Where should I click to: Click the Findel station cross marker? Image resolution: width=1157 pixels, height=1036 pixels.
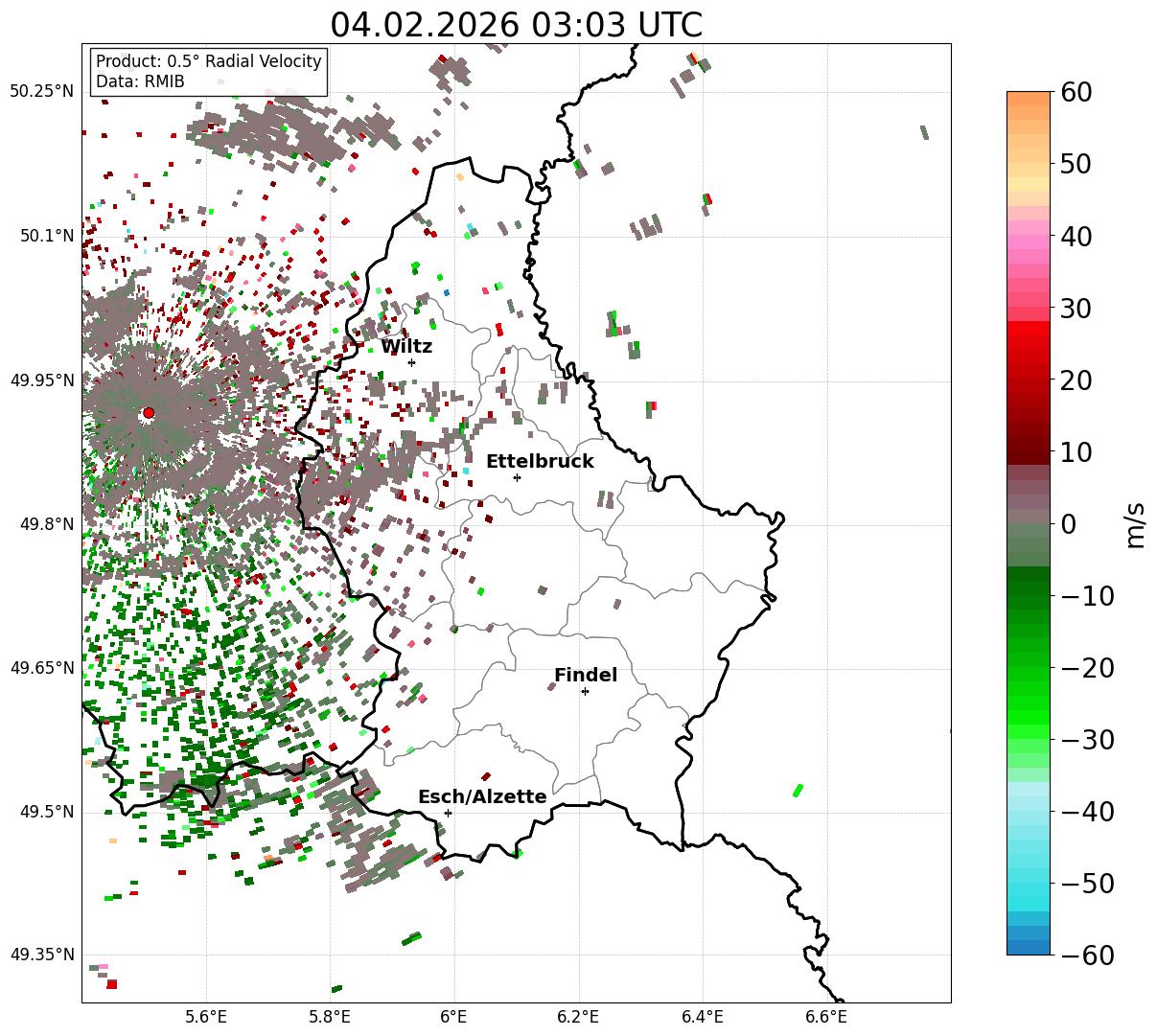coord(585,691)
